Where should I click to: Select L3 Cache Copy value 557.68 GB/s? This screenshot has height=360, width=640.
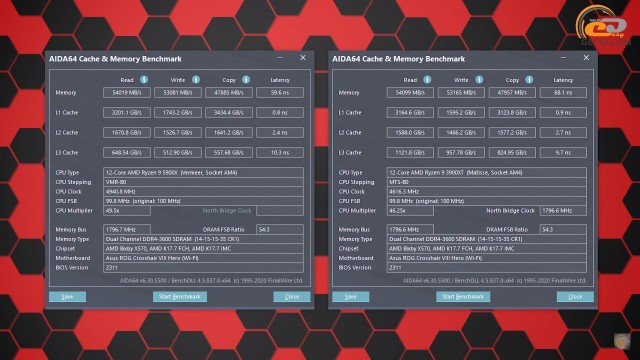coord(229,153)
